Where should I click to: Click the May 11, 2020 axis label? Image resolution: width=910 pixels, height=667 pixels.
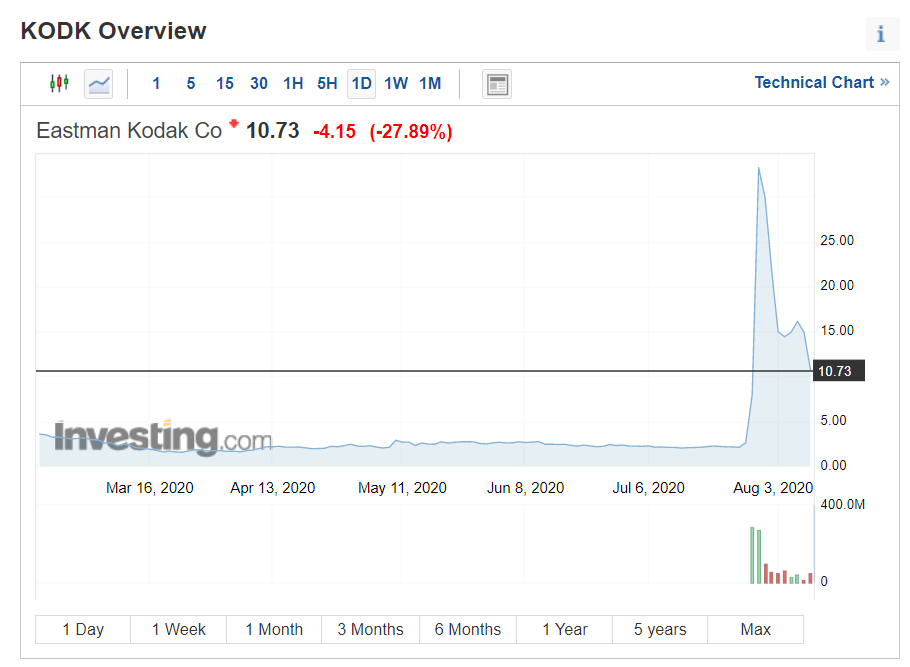[x=402, y=488]
